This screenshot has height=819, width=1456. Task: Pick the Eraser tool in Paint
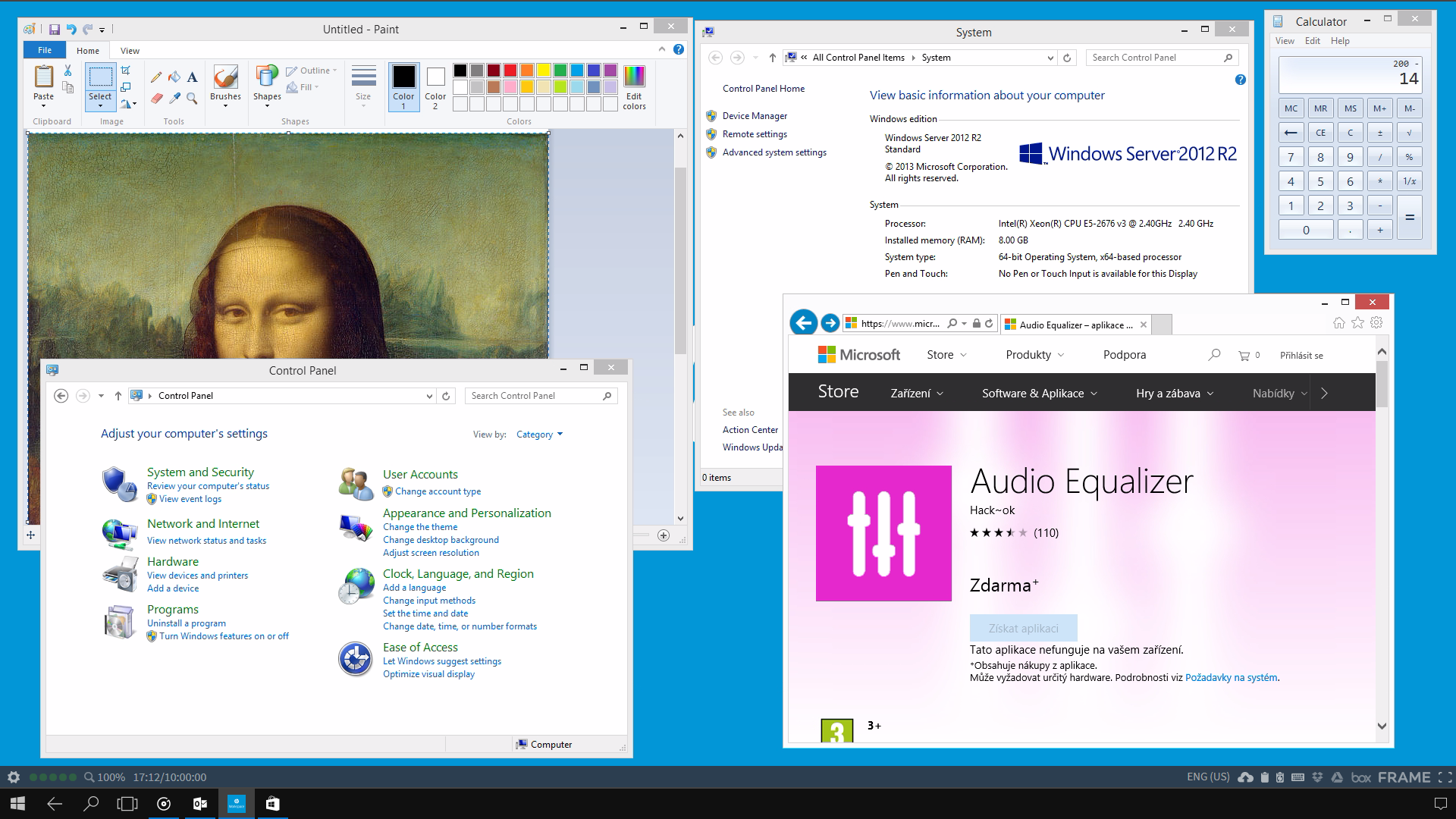click(156, 99)
